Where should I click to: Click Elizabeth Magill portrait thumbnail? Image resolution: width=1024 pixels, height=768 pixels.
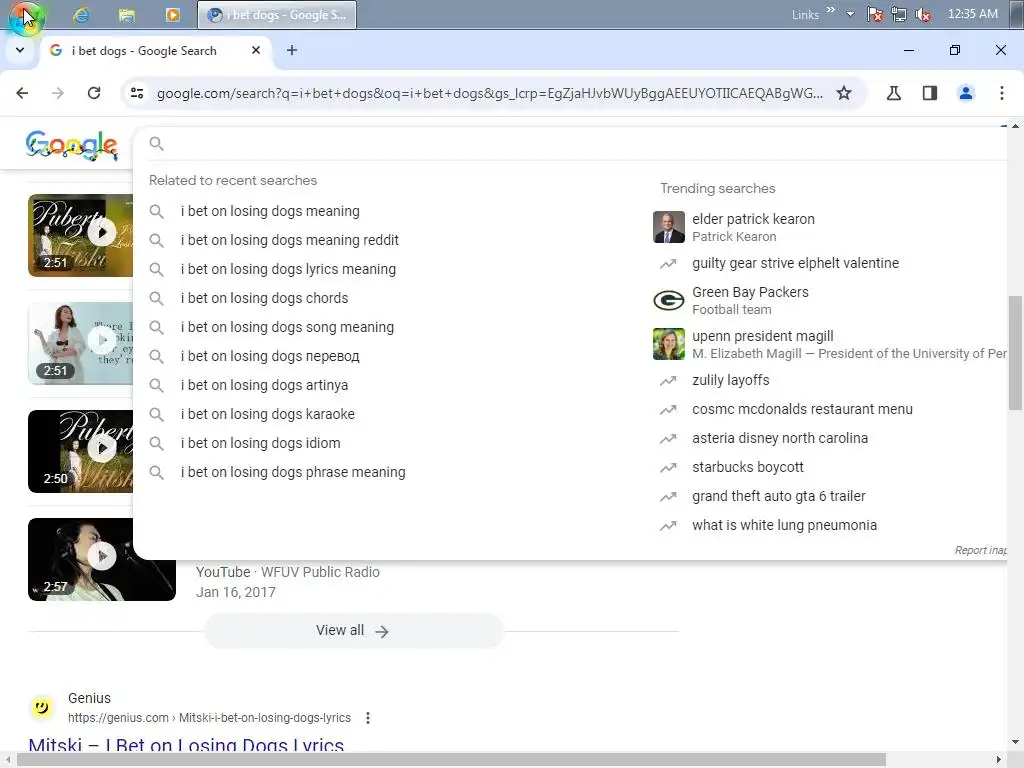tap(669, 344)
